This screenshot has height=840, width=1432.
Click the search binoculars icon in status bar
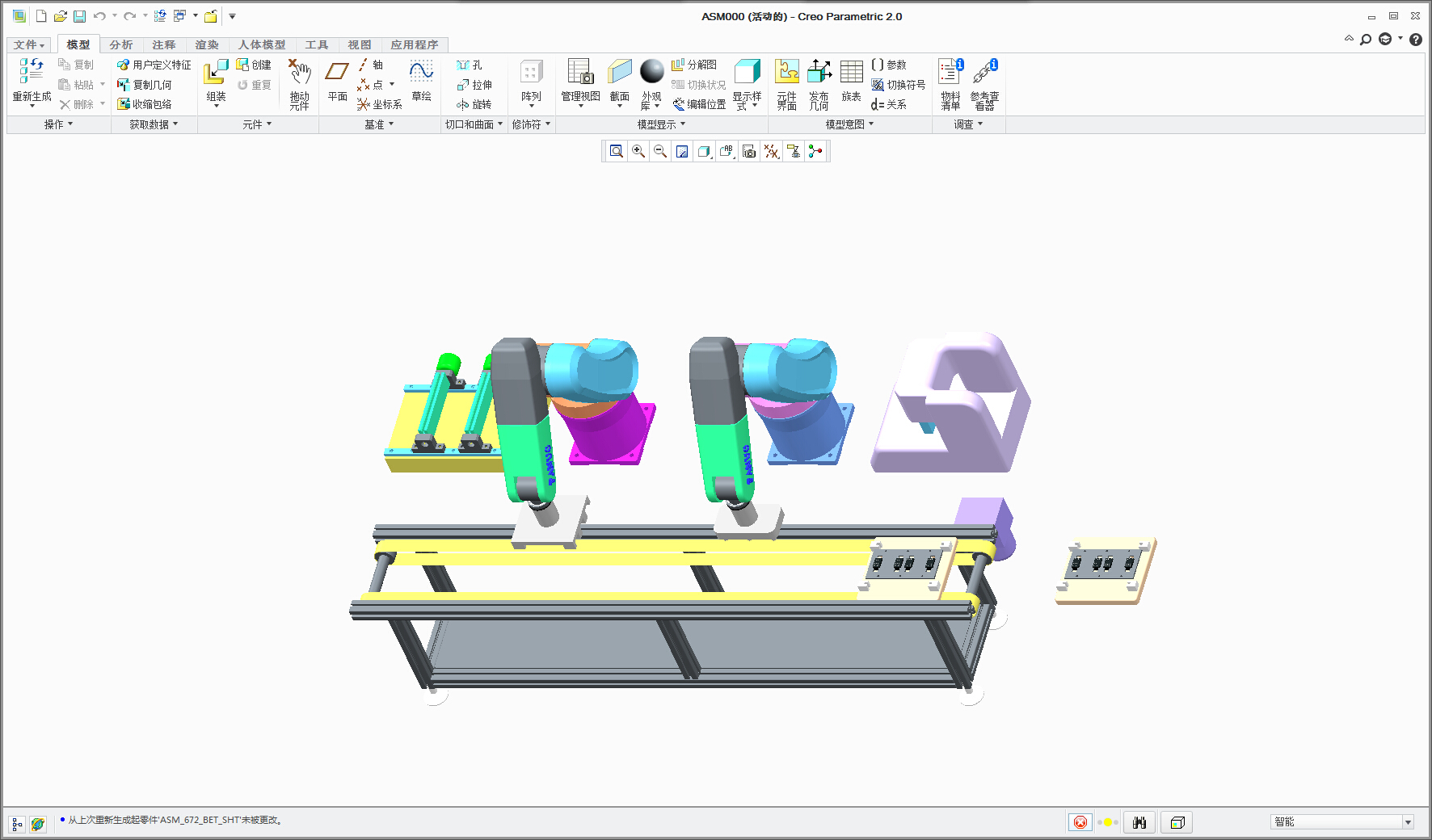click(1139, 822)
